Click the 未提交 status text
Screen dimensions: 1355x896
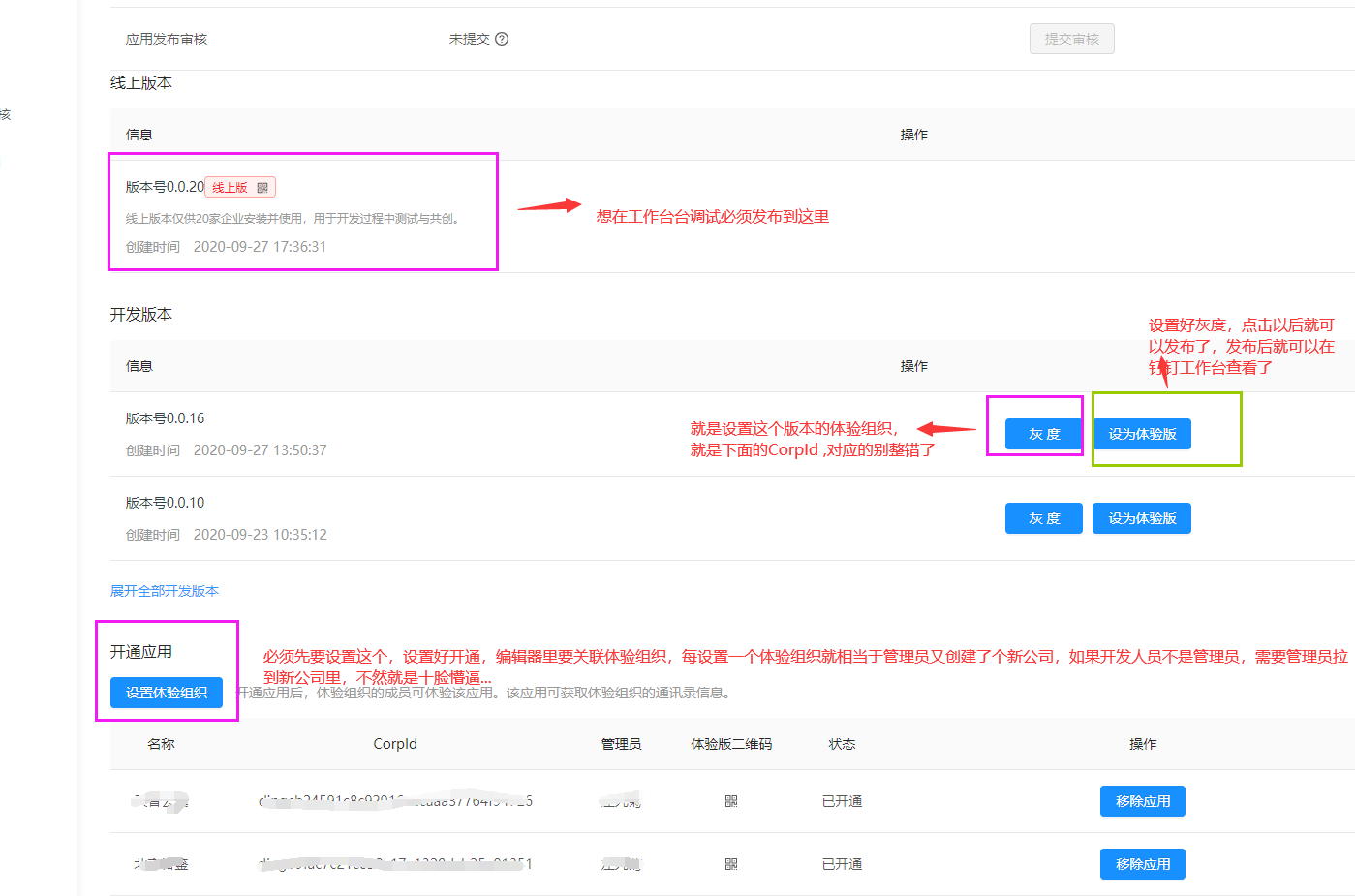tap(470, 39)
